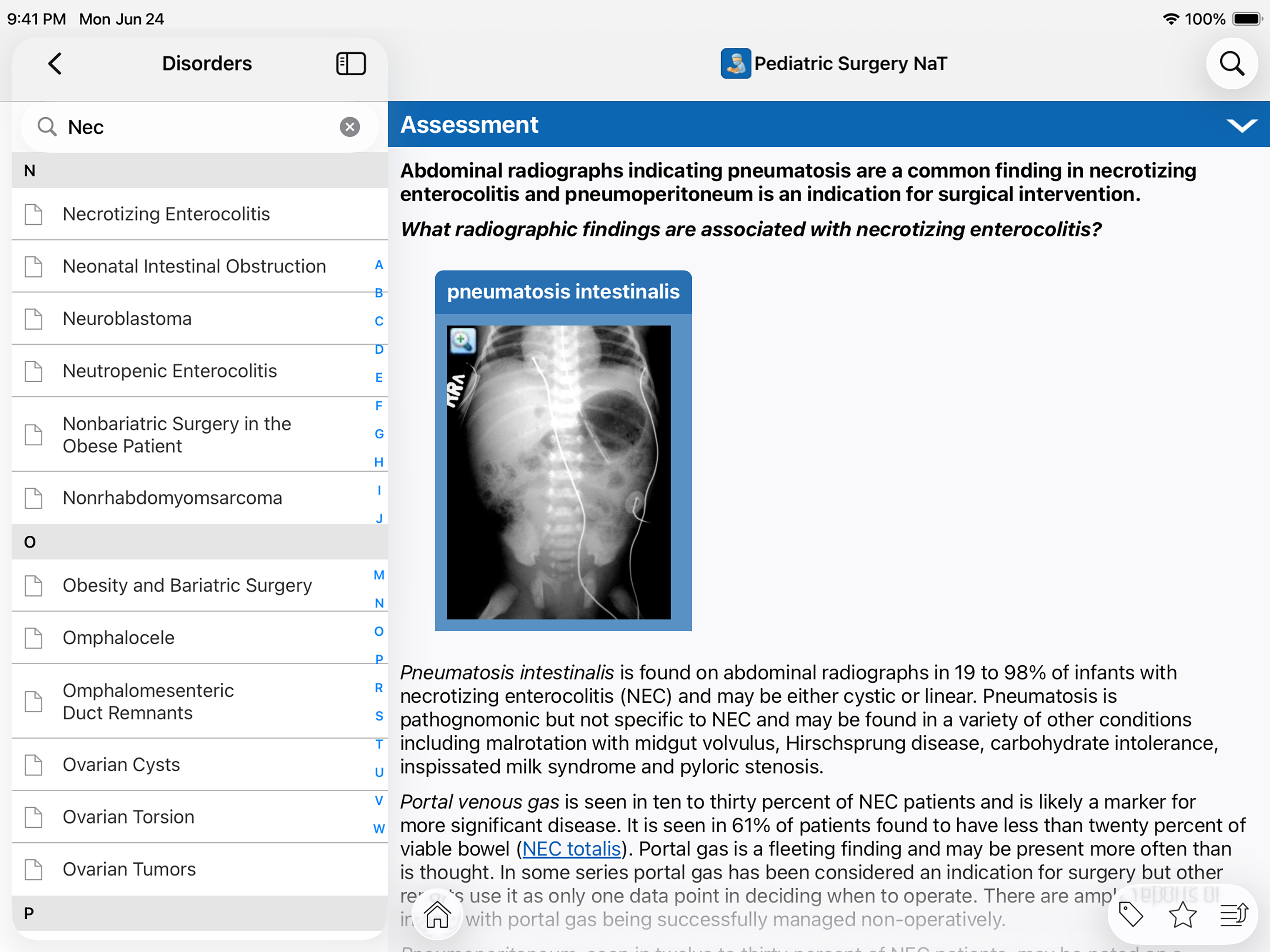Open Necrotizing Enterocolitis topic
The width and height of the screenshot is (1270, 952).
(x=199, y=214)
